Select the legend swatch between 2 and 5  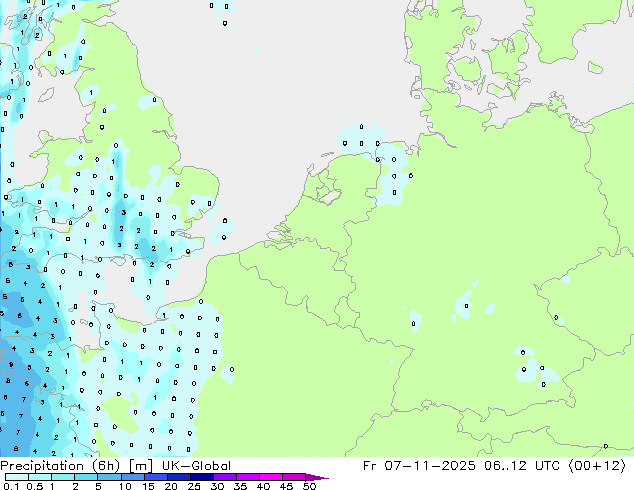click(x=86, y=477)
